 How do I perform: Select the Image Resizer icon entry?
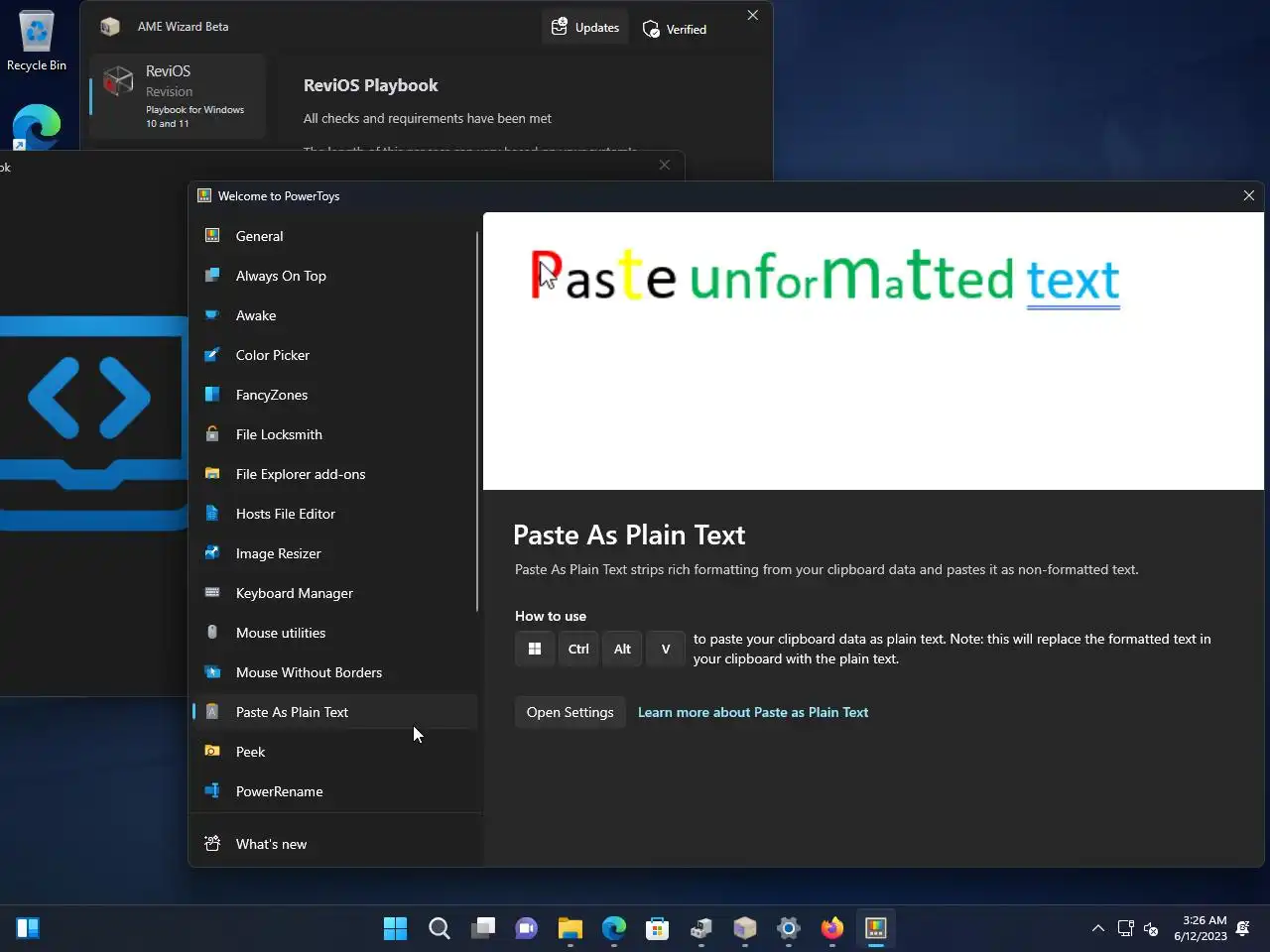pyautogui.click(x=212, y=553)
